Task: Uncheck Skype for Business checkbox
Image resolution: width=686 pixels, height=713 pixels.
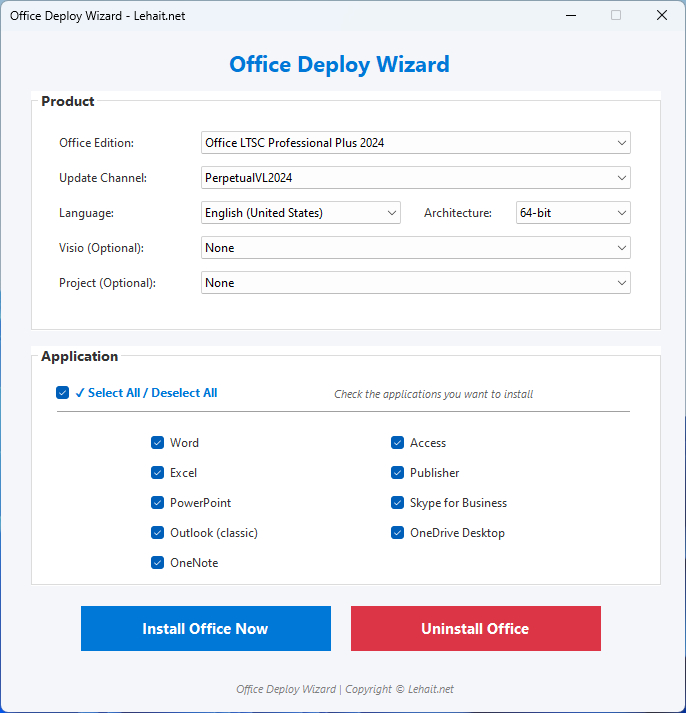Action: coord(397,502)
